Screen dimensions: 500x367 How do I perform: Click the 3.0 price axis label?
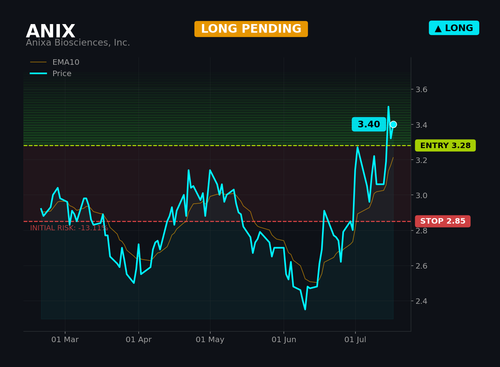(x=421, y=195)
